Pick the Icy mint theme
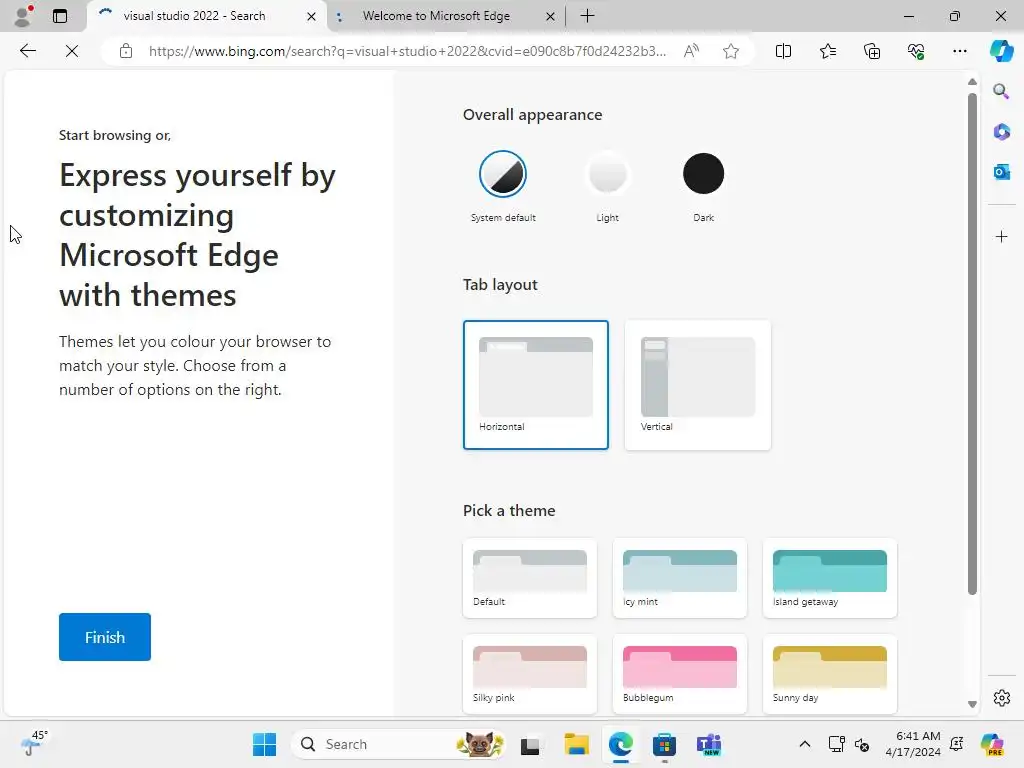This screenshot has width=1024, height=768. (x=679, y=578)
